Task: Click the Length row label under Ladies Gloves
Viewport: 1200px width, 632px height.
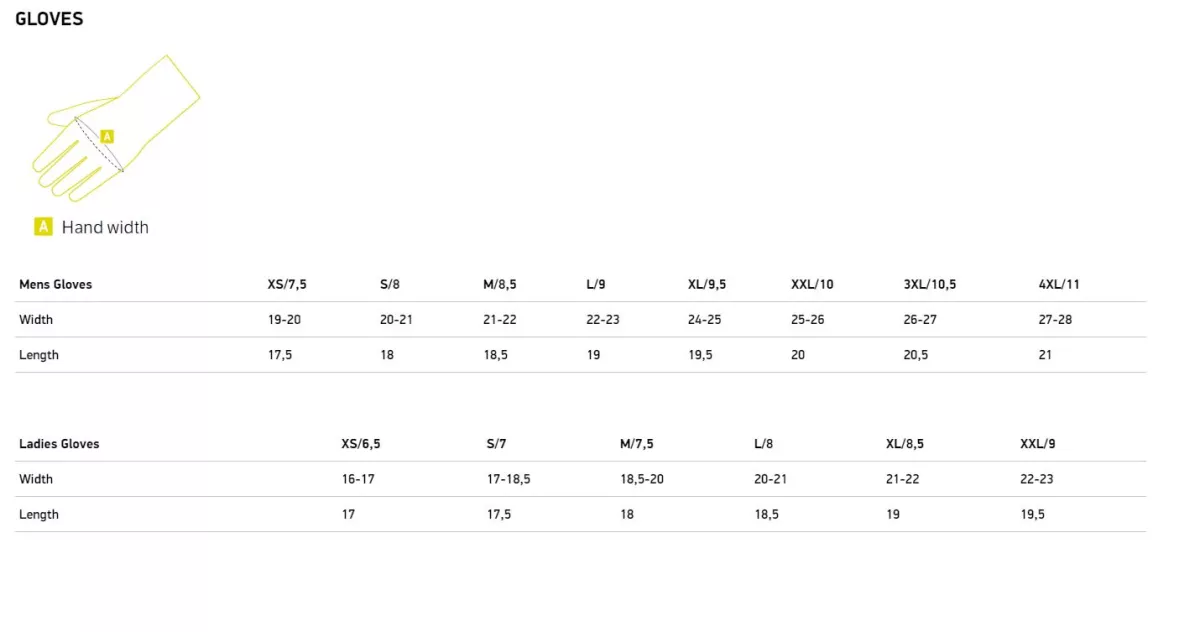Action: [x=39, y=514]
